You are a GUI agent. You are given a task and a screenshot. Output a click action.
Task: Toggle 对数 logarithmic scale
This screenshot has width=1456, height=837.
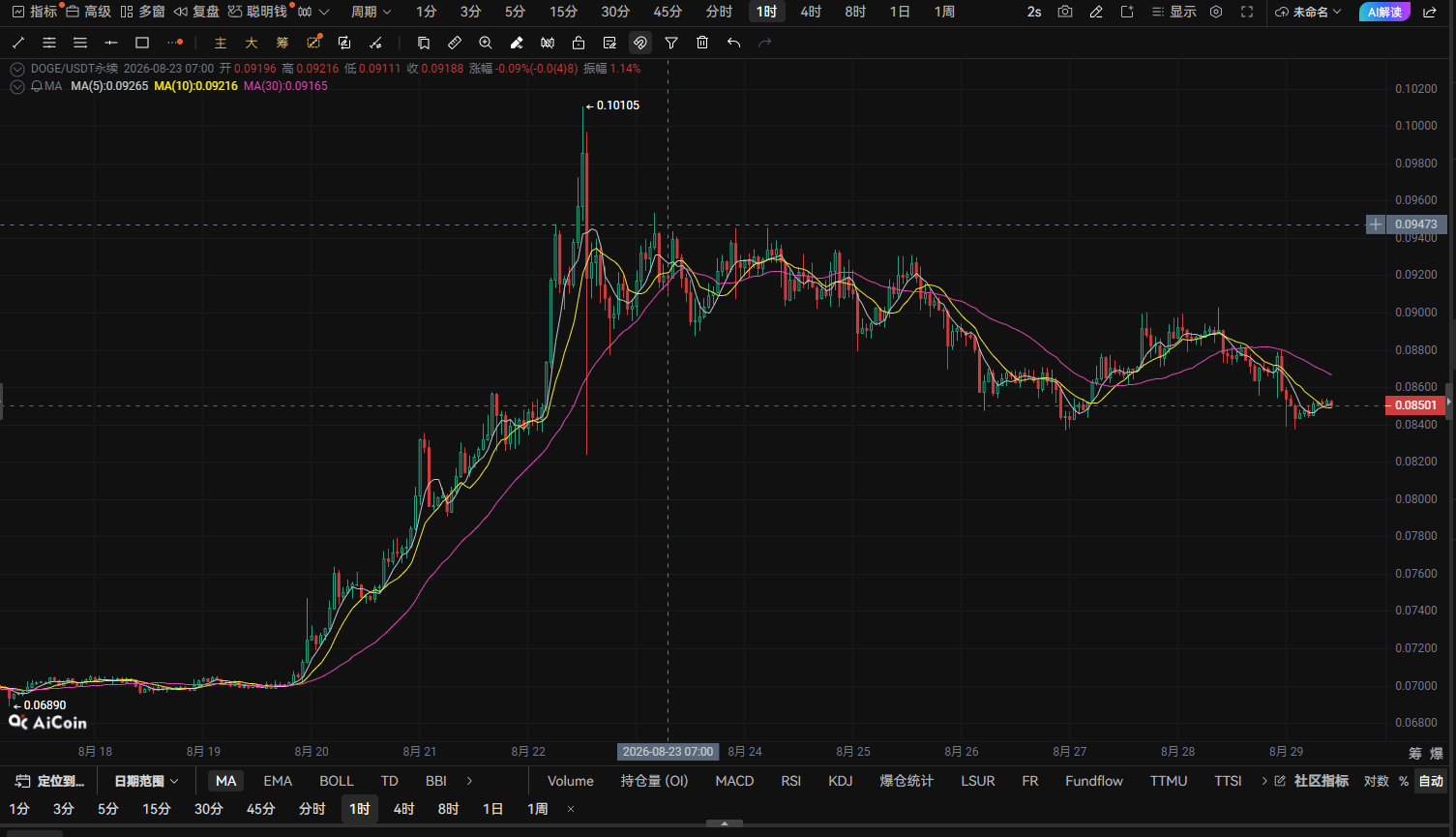coord(1376,781)
